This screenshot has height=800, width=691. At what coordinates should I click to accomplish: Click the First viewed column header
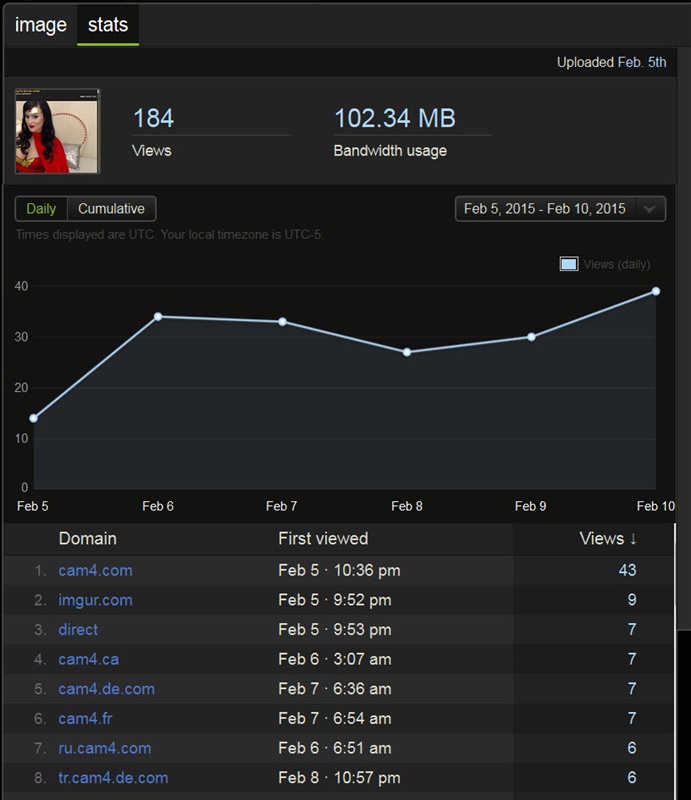pos(323,539)
